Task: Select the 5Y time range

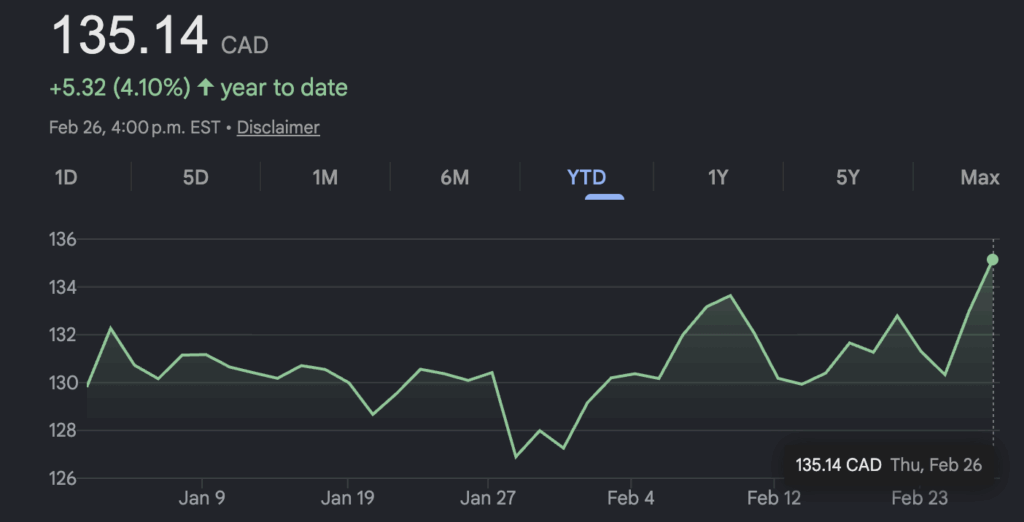Action: (x=848, y=178)
